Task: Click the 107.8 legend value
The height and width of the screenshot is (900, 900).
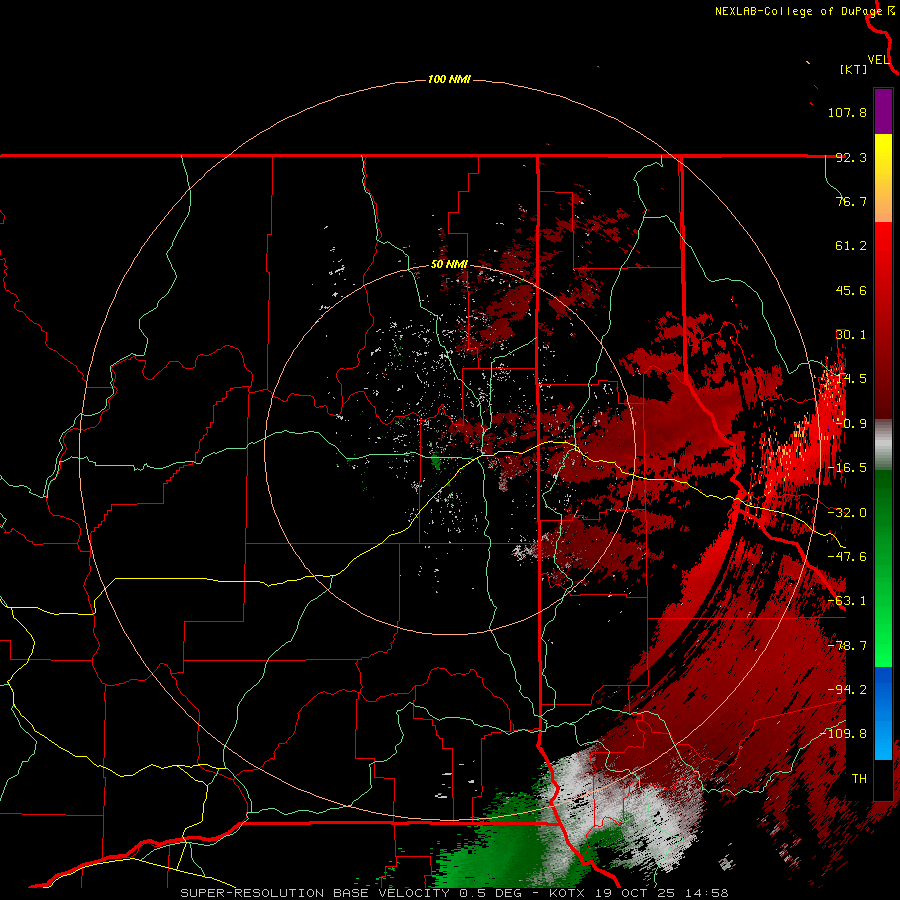Action: click(847, 112)
